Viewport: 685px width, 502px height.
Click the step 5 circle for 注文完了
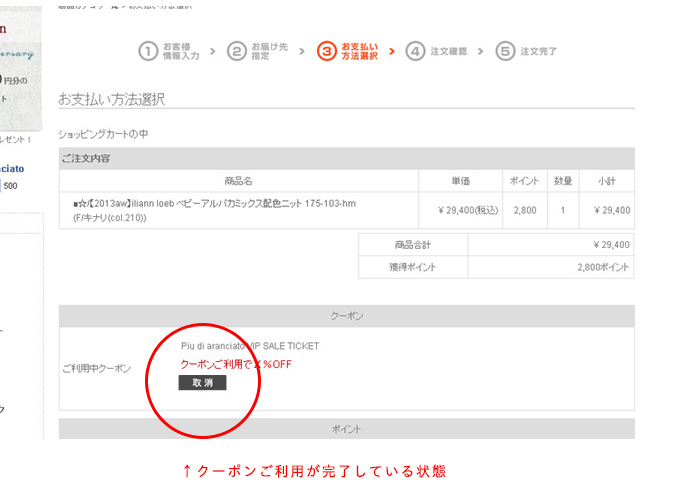tap(505, 51)
